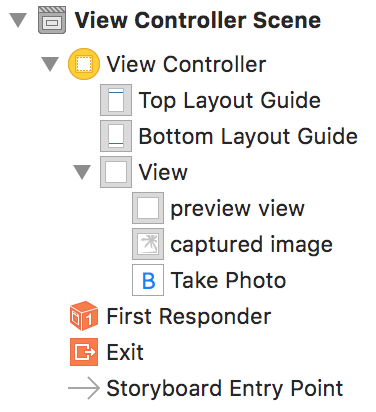Image resolution: width=376 pixels, height=412 pixels.
Task: Click the View Controller Scene storyboard icon
Action: click(x=52, y=20)
